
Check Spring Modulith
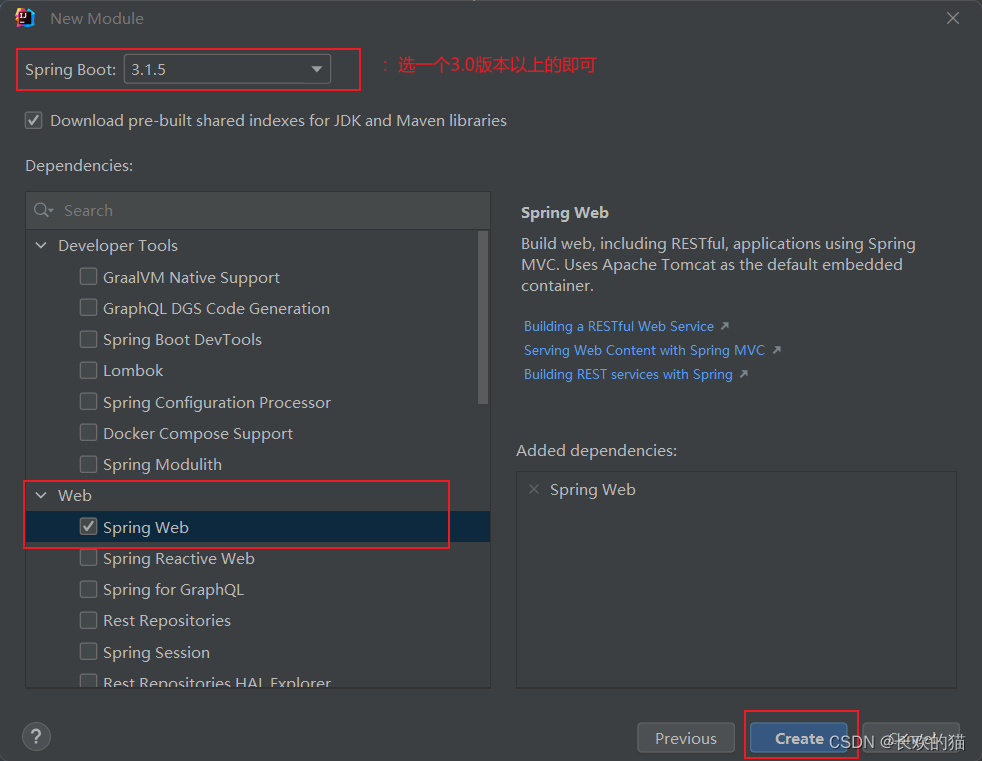click(x=88, y=464)
